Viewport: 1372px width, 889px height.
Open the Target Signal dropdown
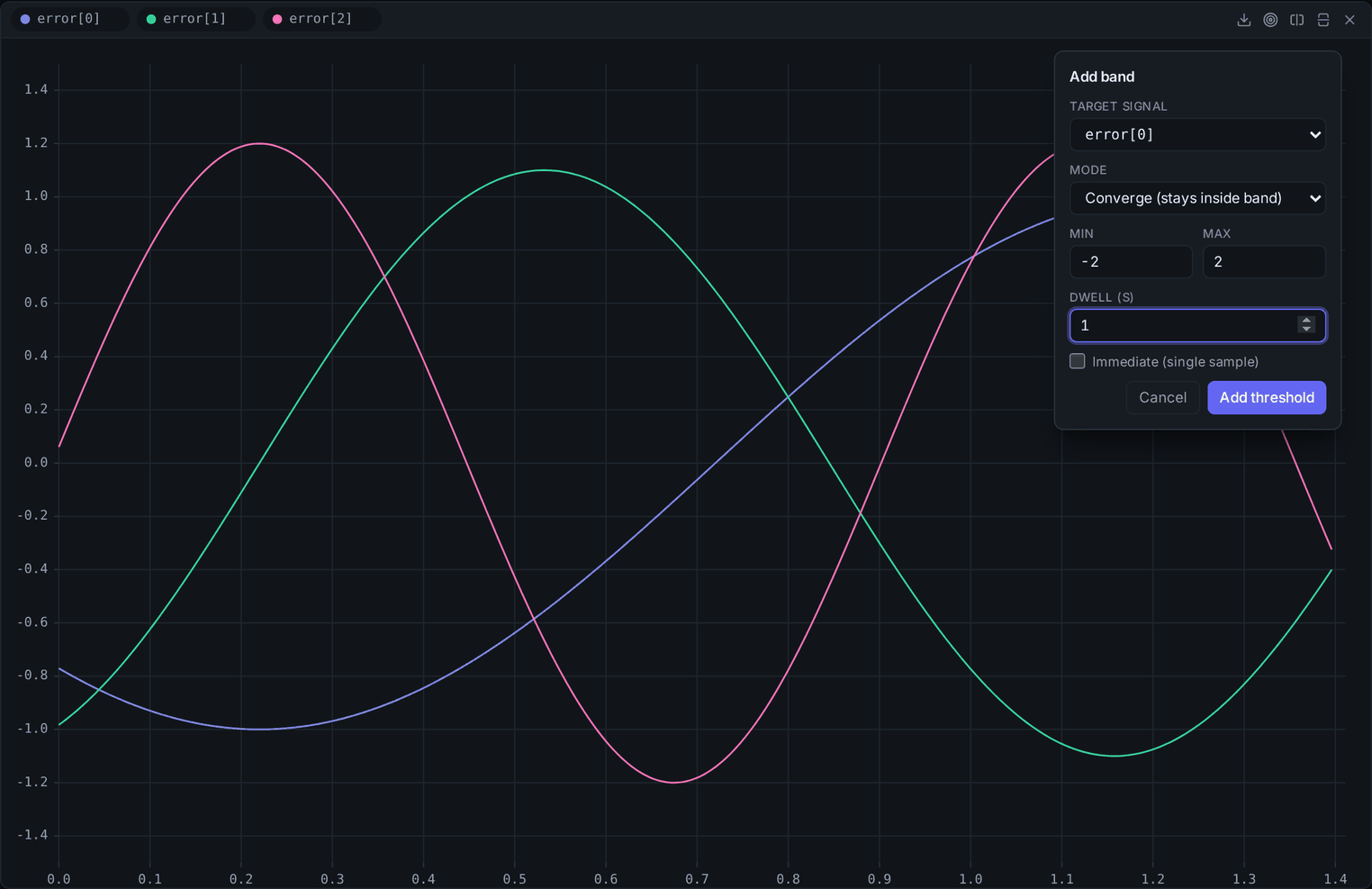point(1197,134)
